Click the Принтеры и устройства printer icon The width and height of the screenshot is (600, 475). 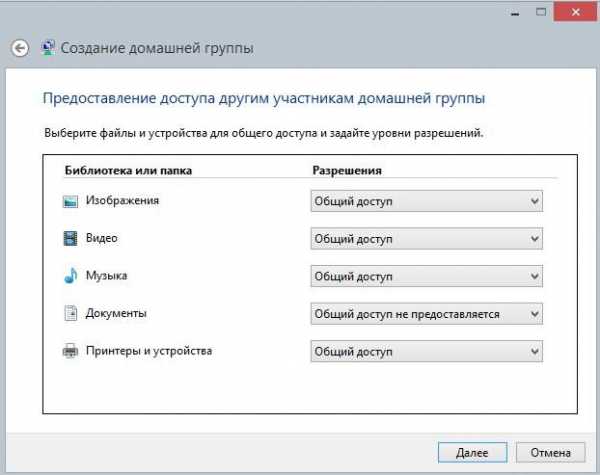70,351
